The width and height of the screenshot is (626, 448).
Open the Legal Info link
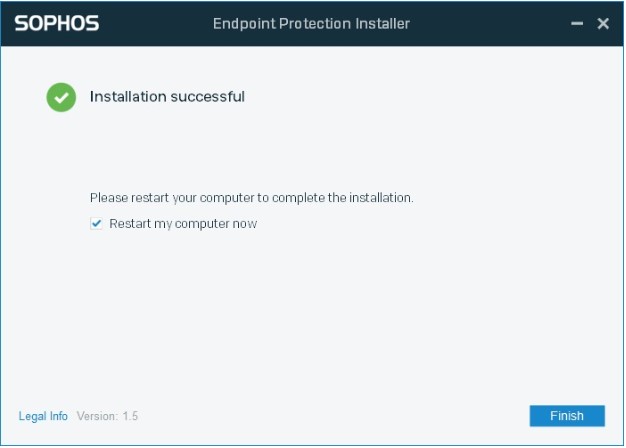(x=43, y=416)
